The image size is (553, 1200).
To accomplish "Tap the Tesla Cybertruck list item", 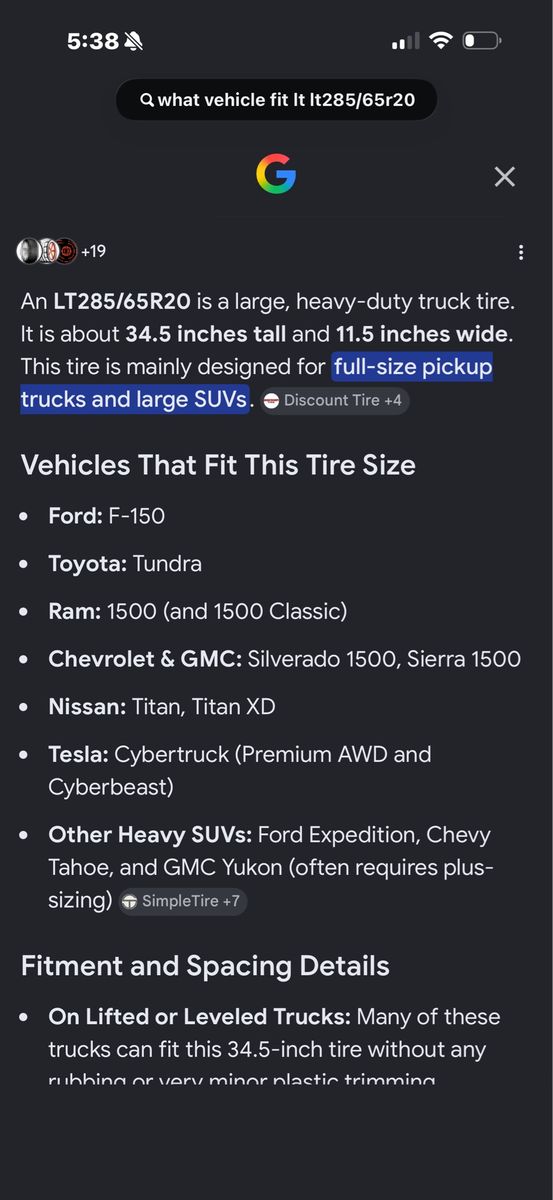I will click(x=240, y=770).
